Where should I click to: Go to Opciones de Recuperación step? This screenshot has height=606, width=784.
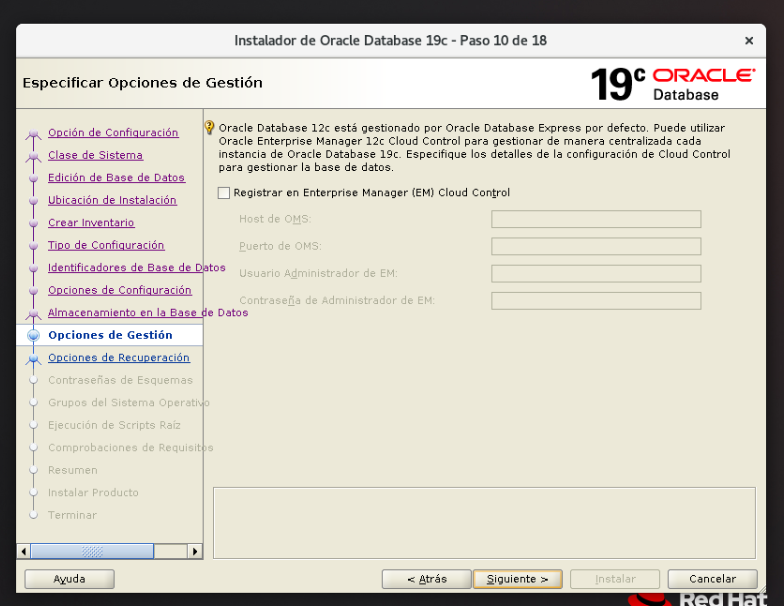coord(119,358)
